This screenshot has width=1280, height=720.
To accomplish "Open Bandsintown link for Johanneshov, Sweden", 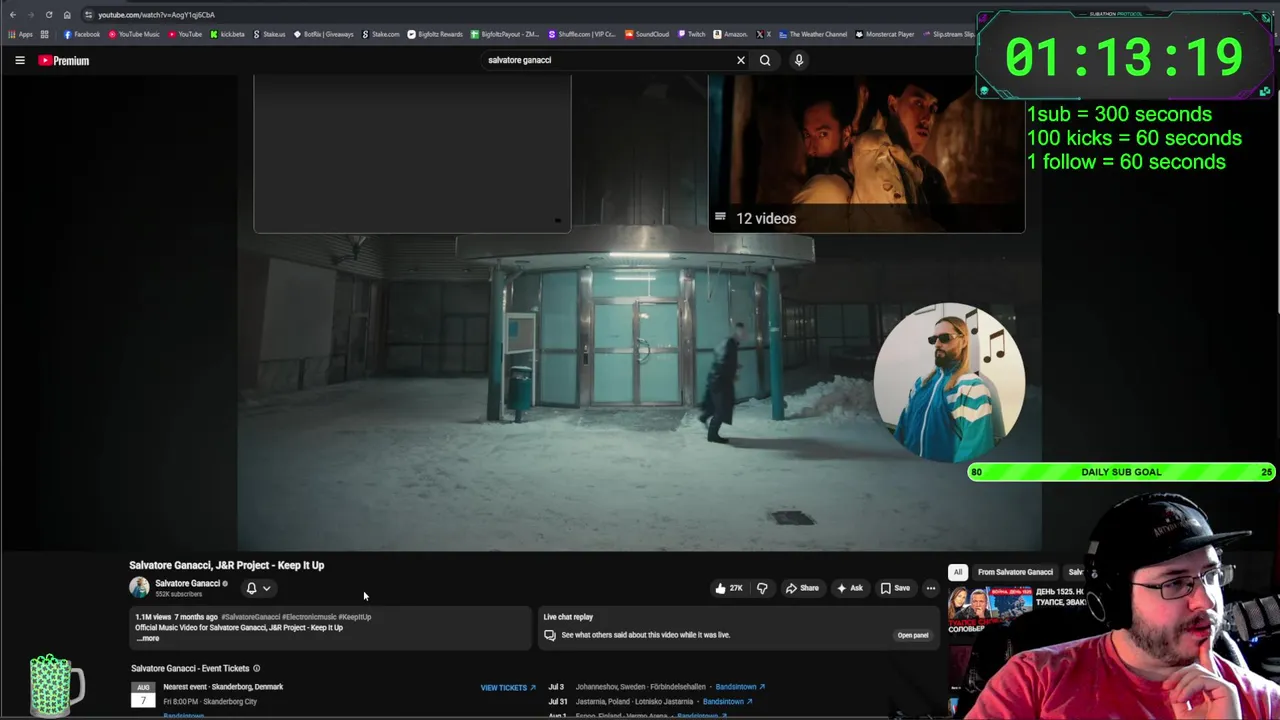I will pyautogui.click(x=740, y=687).
